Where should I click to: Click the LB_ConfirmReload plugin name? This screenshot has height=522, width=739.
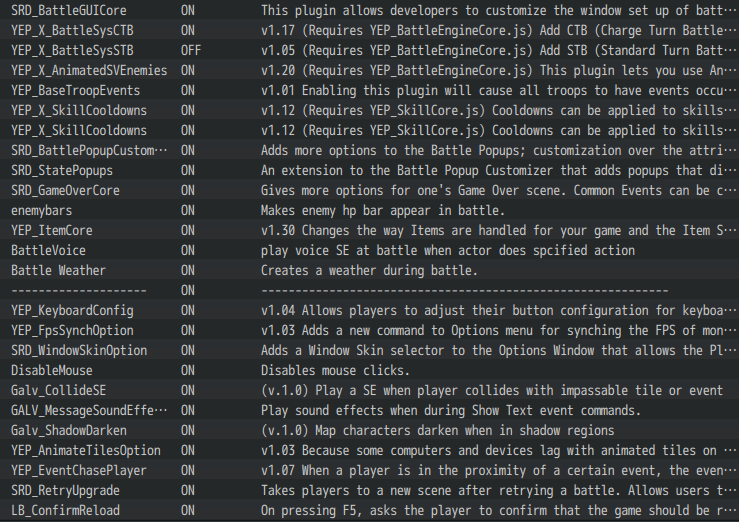[65, 510]
